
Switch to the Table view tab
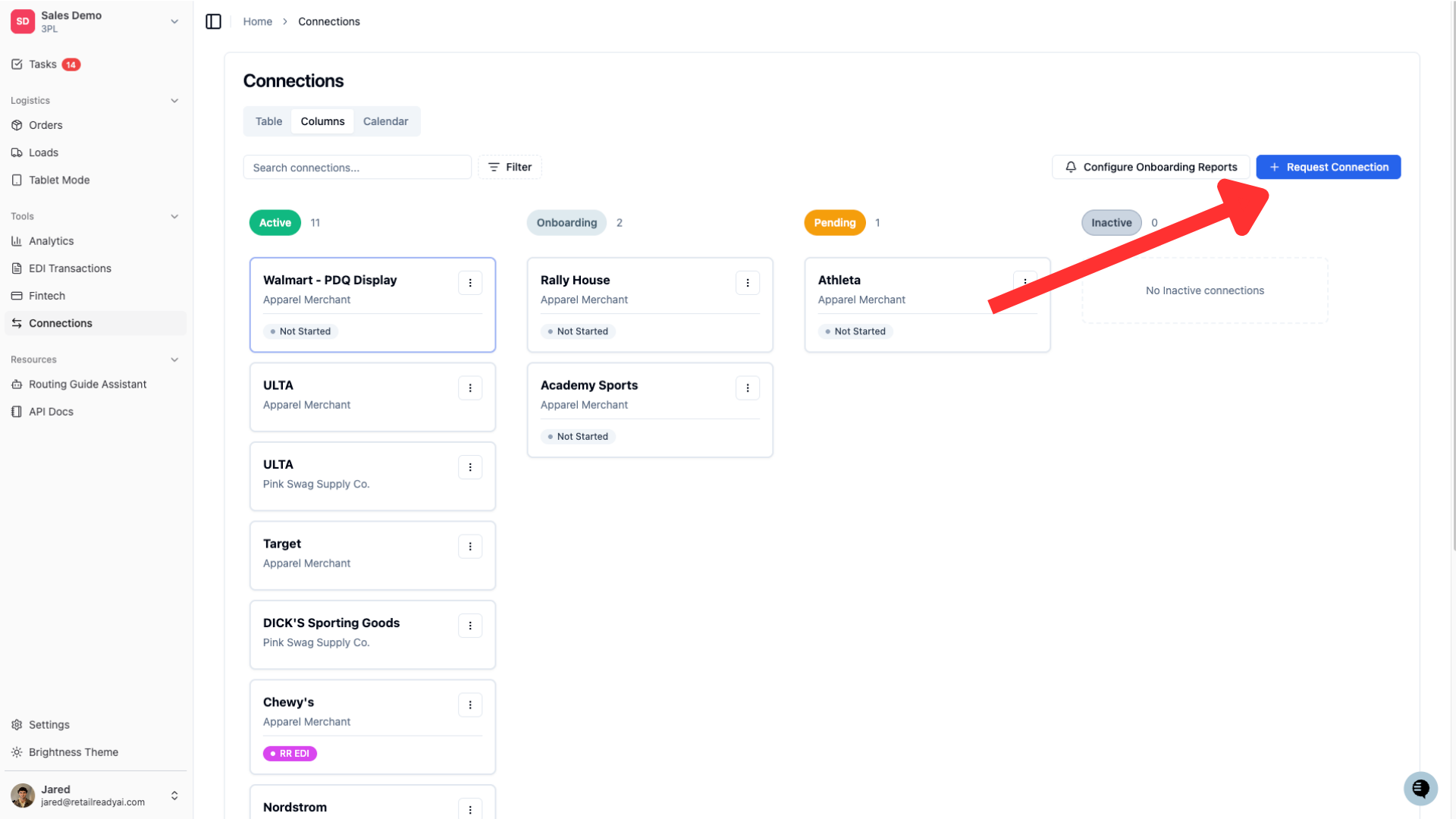(x=268, y=121)
